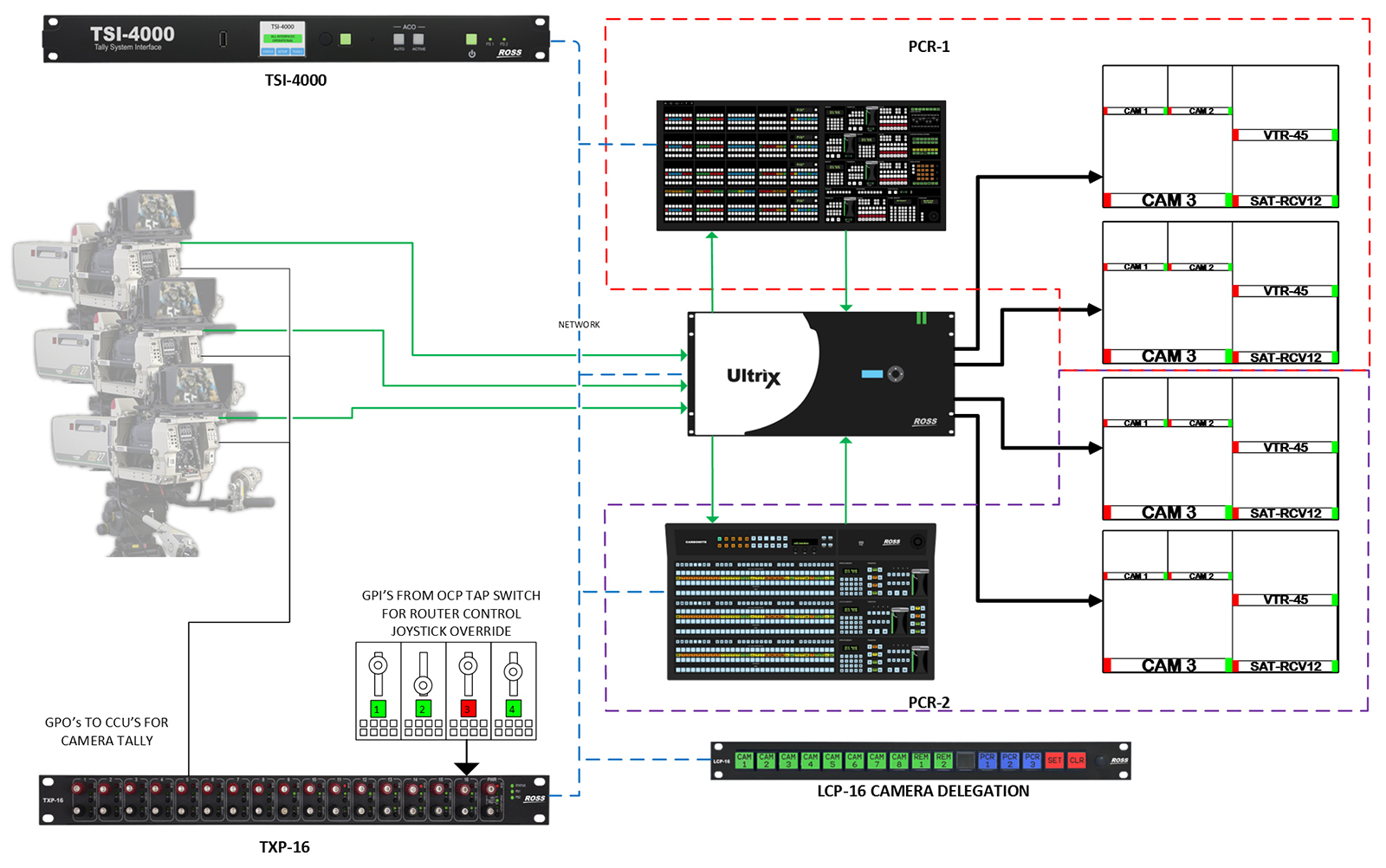Select CAM 2 on the LCP-16 panel

(767, 761)
